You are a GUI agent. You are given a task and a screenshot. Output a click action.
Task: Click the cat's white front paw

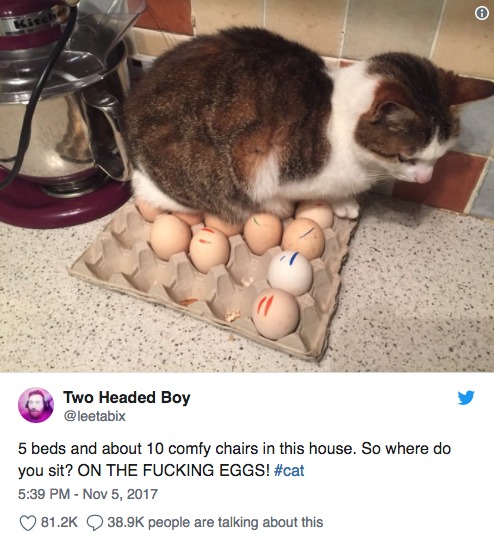[x=347, y=209]
